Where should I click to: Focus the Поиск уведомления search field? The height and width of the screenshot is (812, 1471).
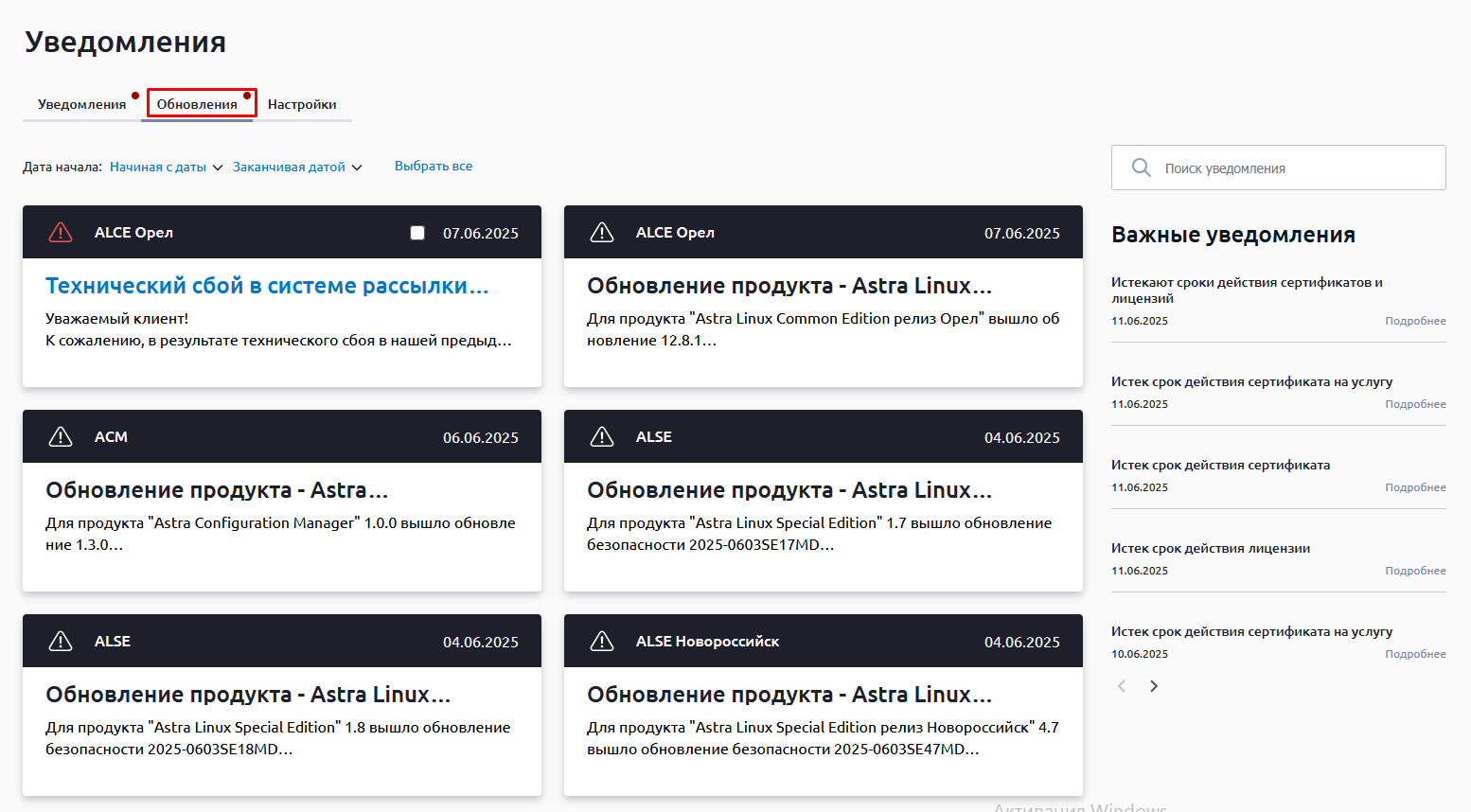tap(1297, 168)
